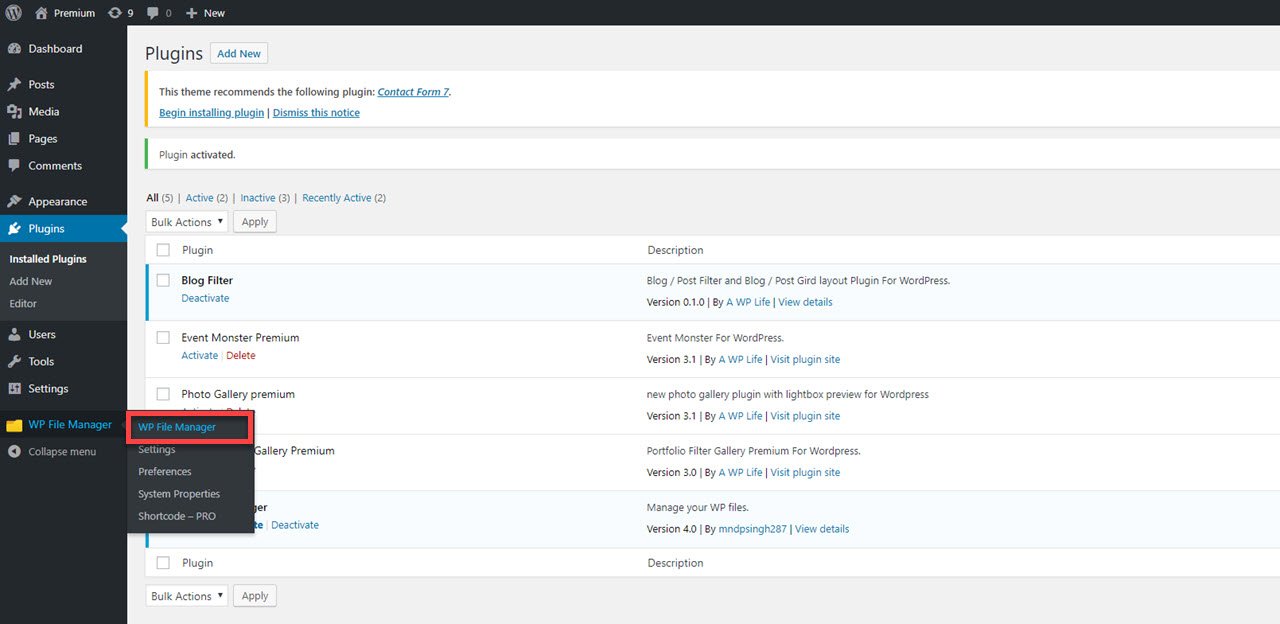Click the Appearance paintbrush icon
The image size is (1280, 624).
pos(14,201)
